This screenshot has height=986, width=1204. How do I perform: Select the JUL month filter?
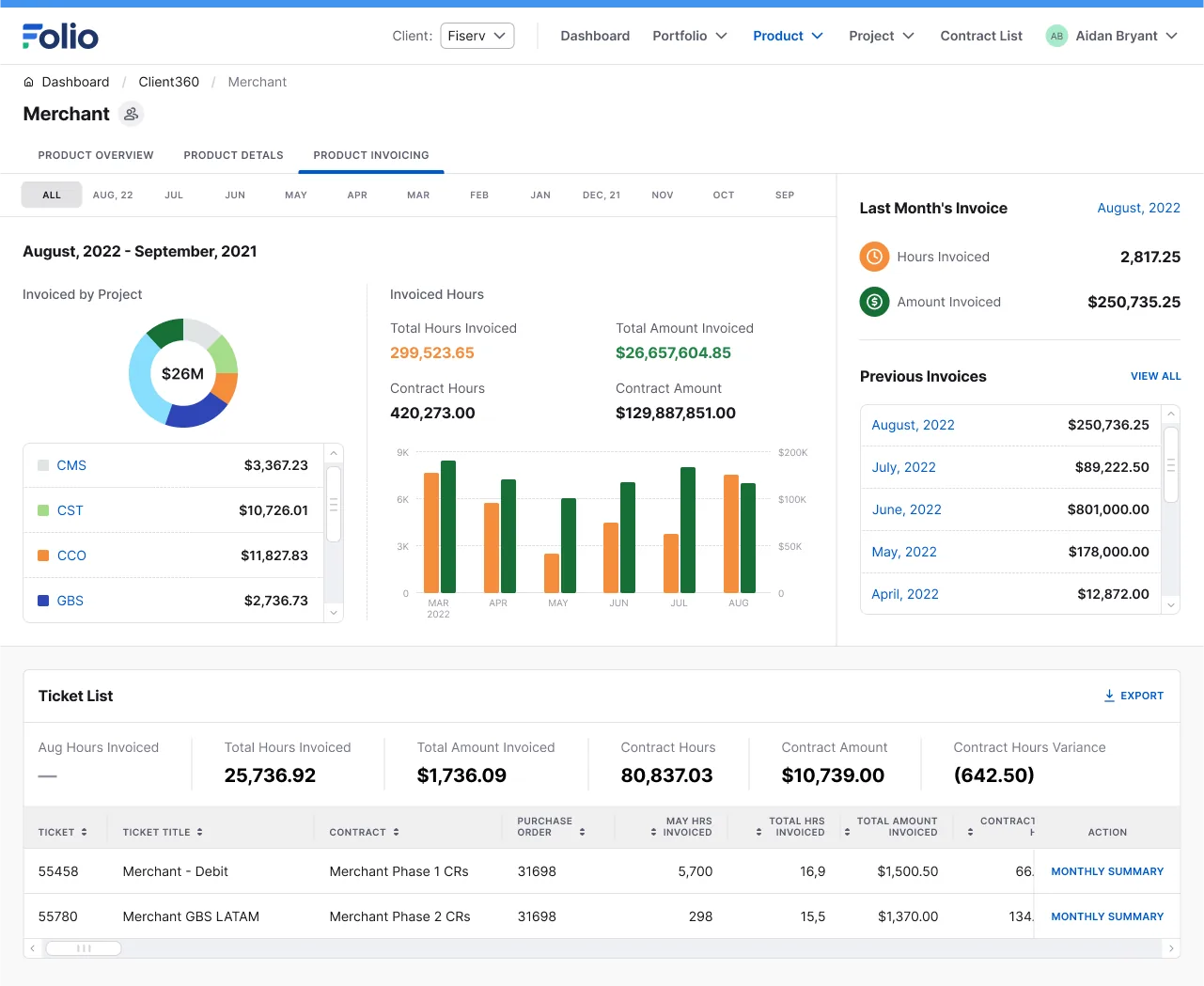tap(174, 196)
